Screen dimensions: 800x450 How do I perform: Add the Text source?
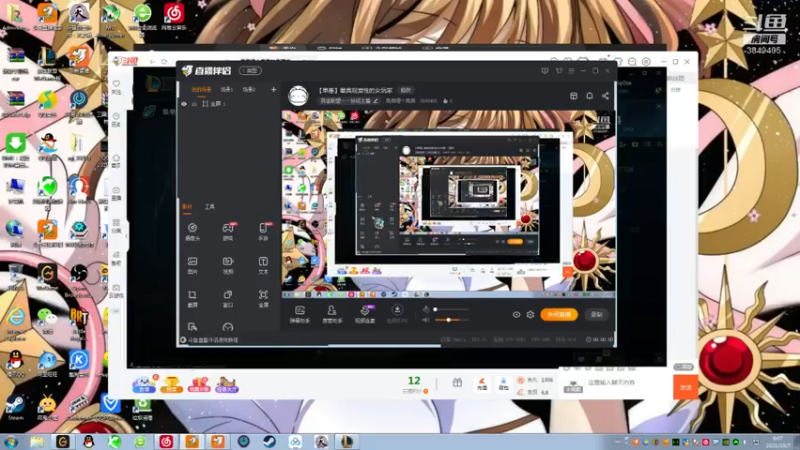pos(263,265)
